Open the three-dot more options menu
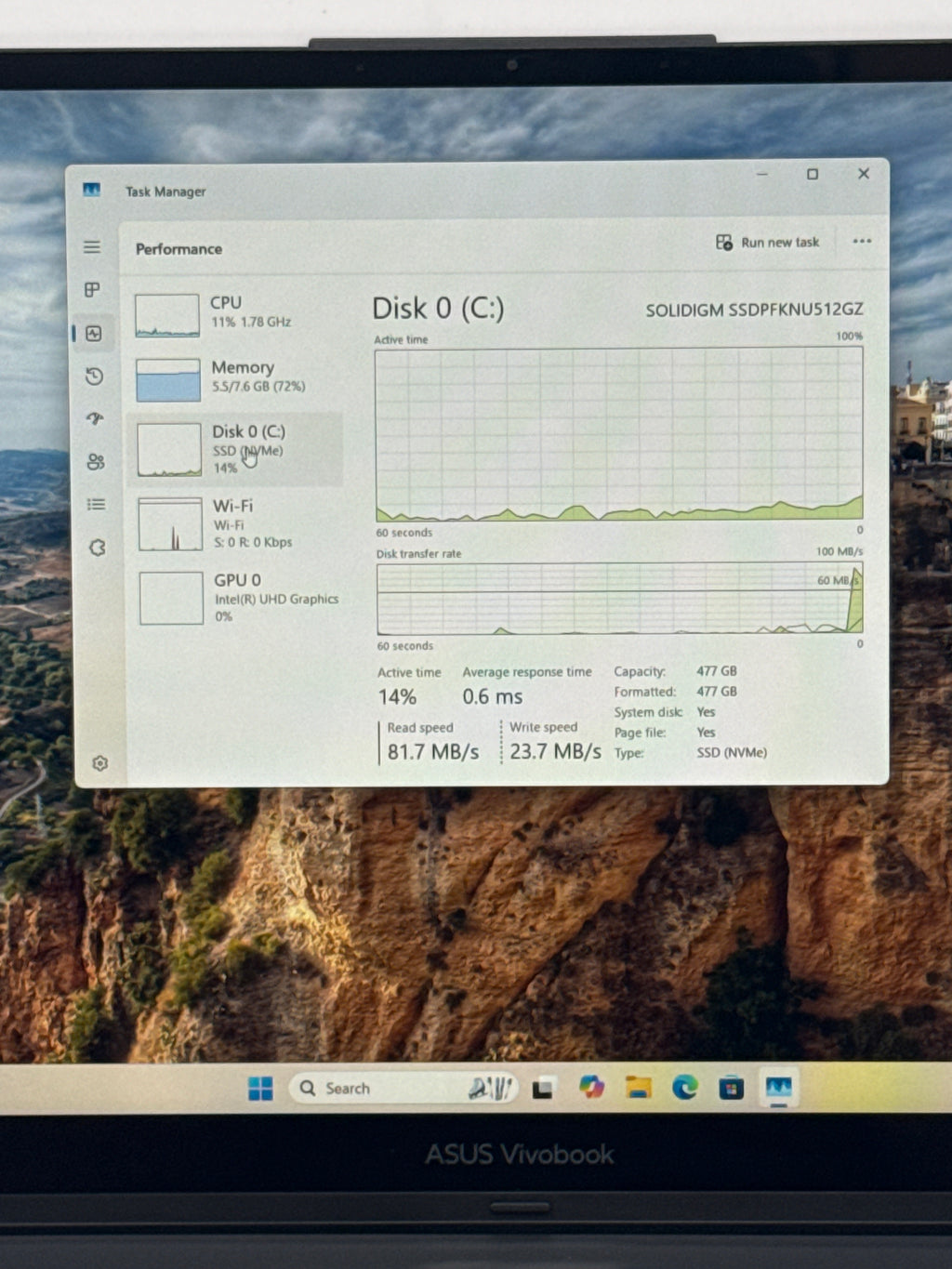 click(x=862, y=242)
